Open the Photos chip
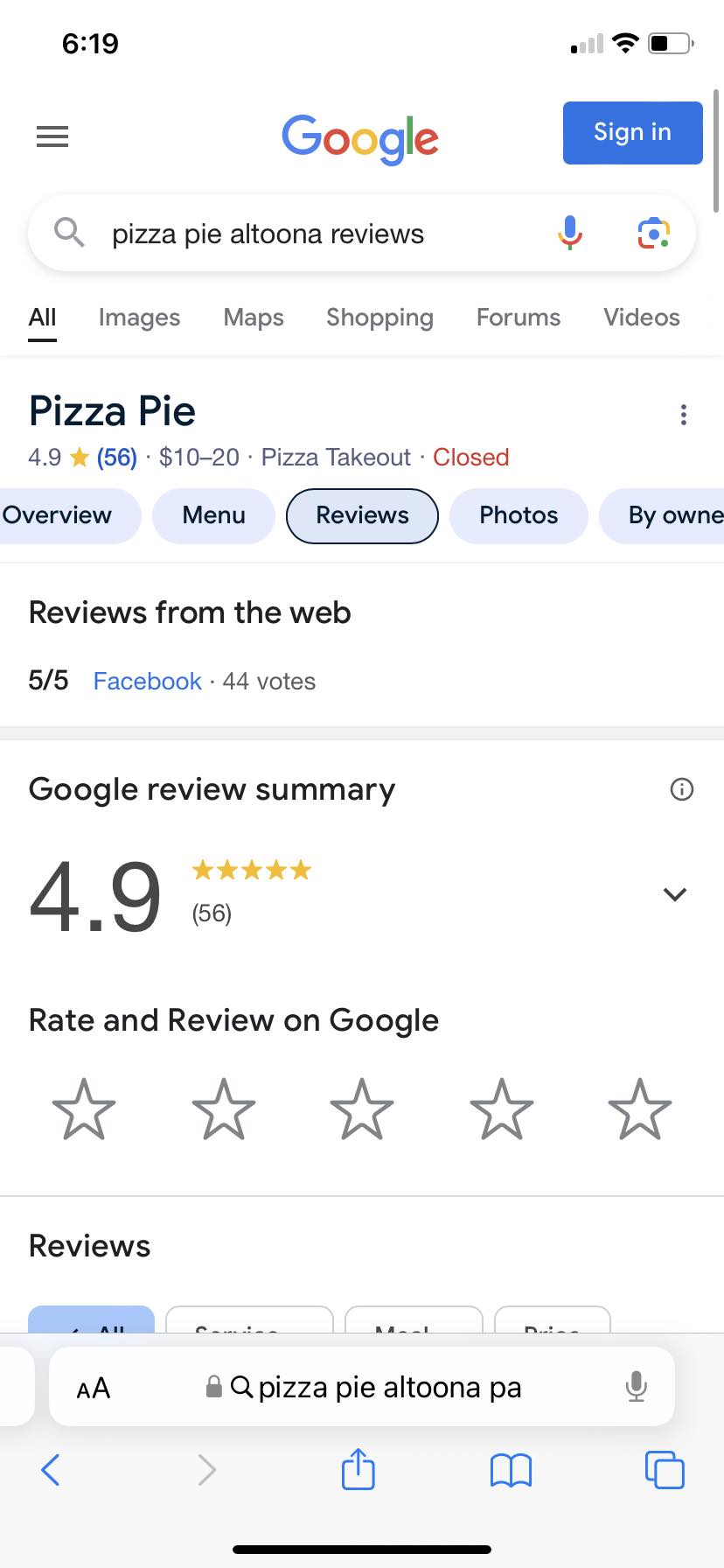The image size is (724, 1568). click(x=519, y=515)
